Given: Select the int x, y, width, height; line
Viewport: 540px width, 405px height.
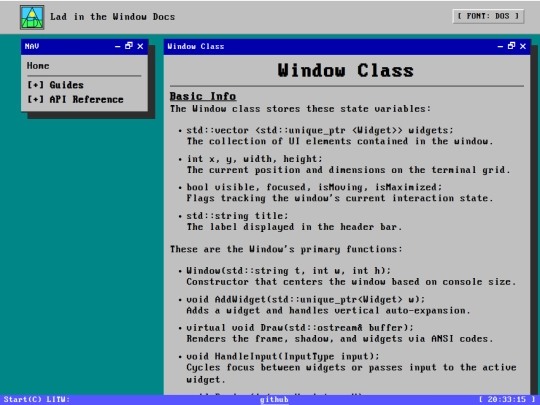Looking at the screenshot, I should pos(255,159).
